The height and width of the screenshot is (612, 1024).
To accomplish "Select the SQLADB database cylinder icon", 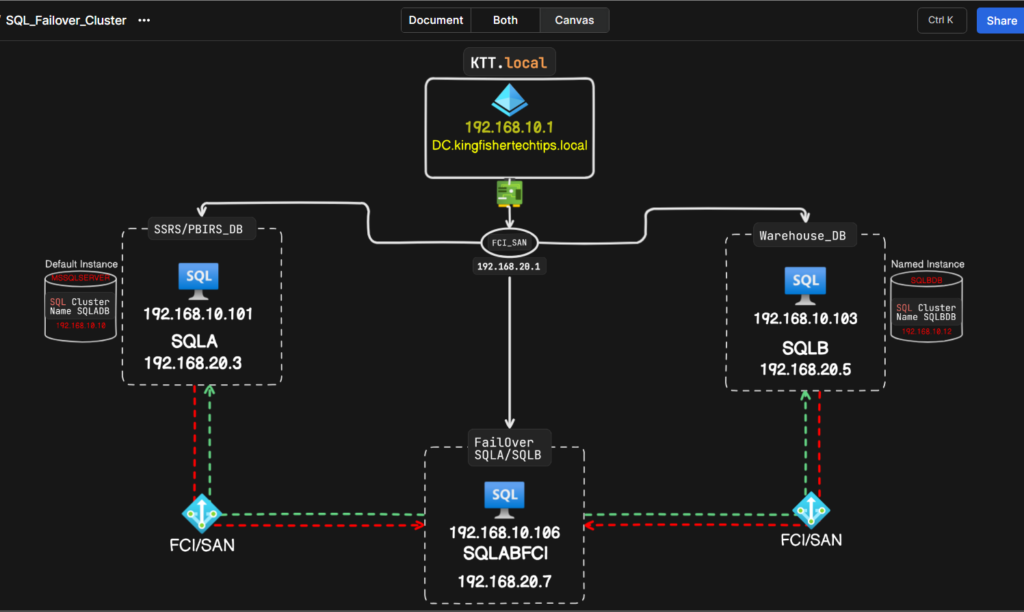I will (80, 304).
